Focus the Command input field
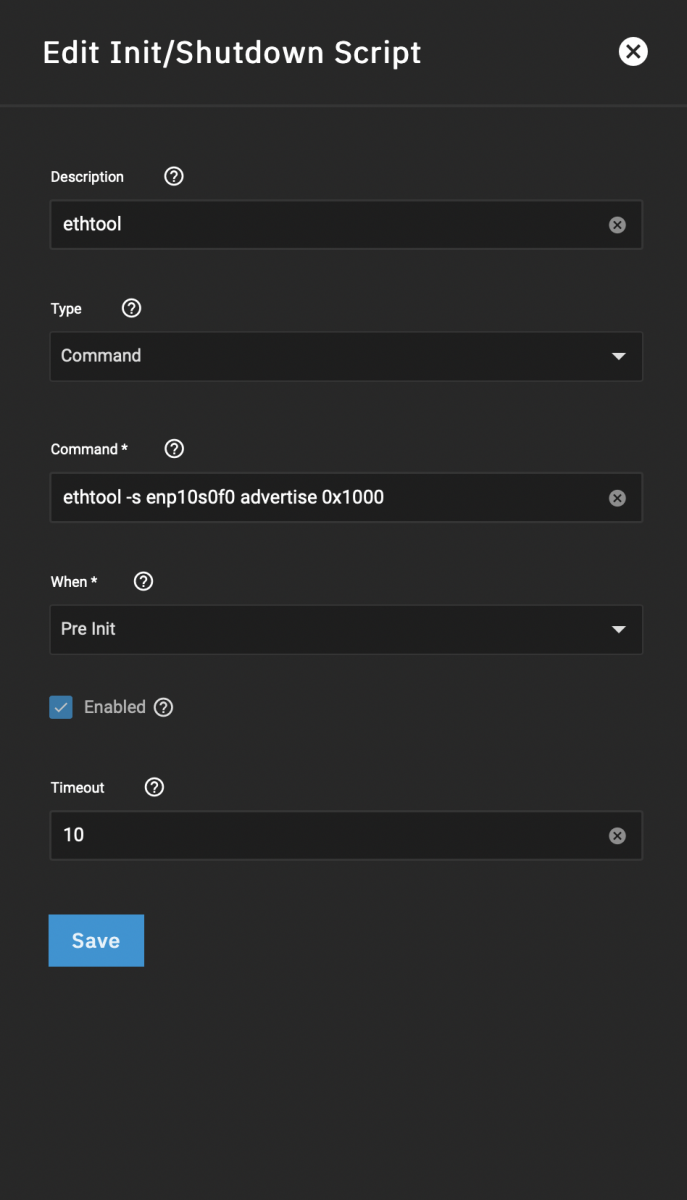The image size is (687, 1200). [x=320, y=498]
